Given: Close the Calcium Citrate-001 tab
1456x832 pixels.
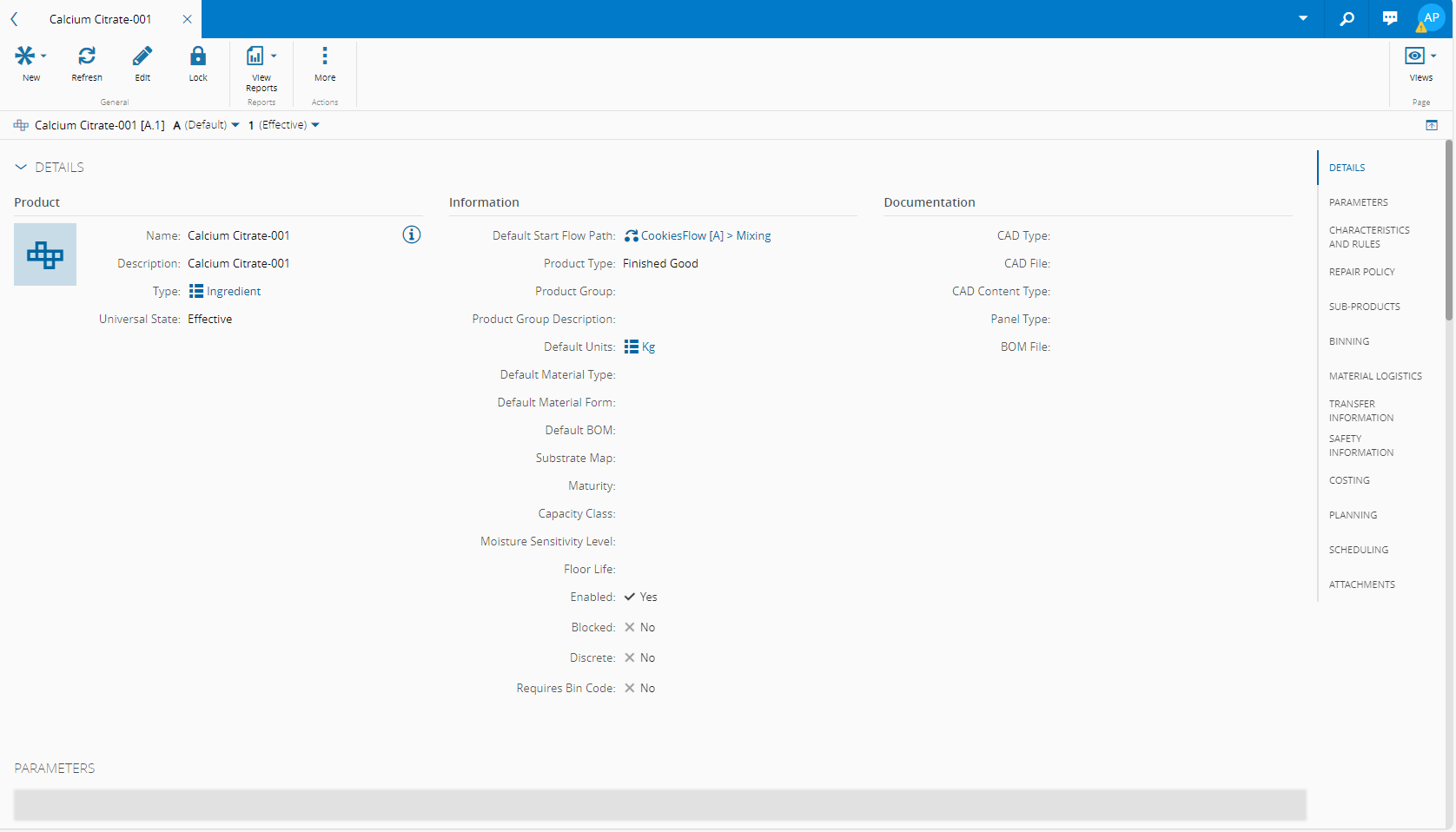Looking at the screenshot, I should pyautogui.click(x=187, y=19).
